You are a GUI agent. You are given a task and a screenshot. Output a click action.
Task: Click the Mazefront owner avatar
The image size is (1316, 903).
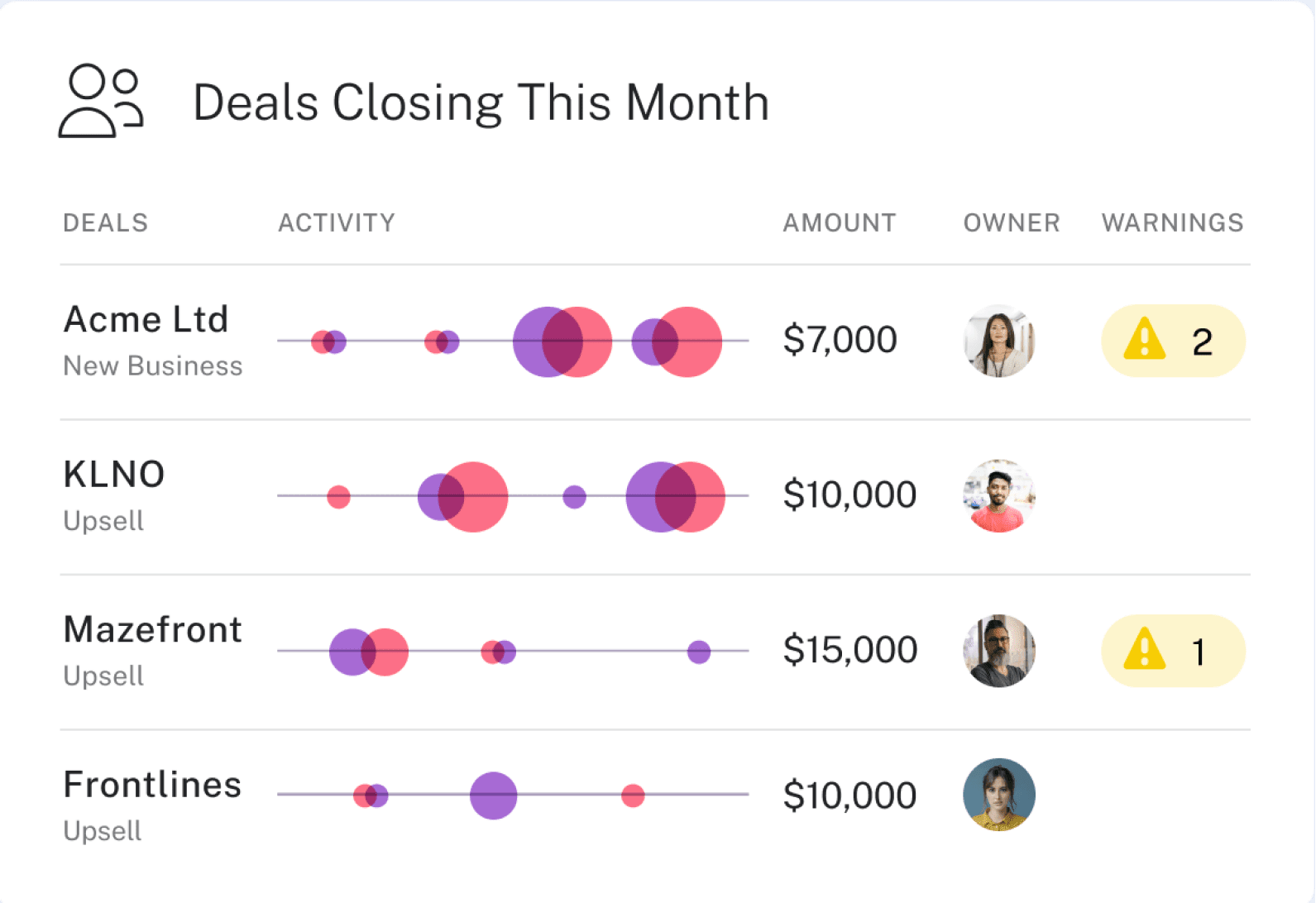tap(999, 651)
